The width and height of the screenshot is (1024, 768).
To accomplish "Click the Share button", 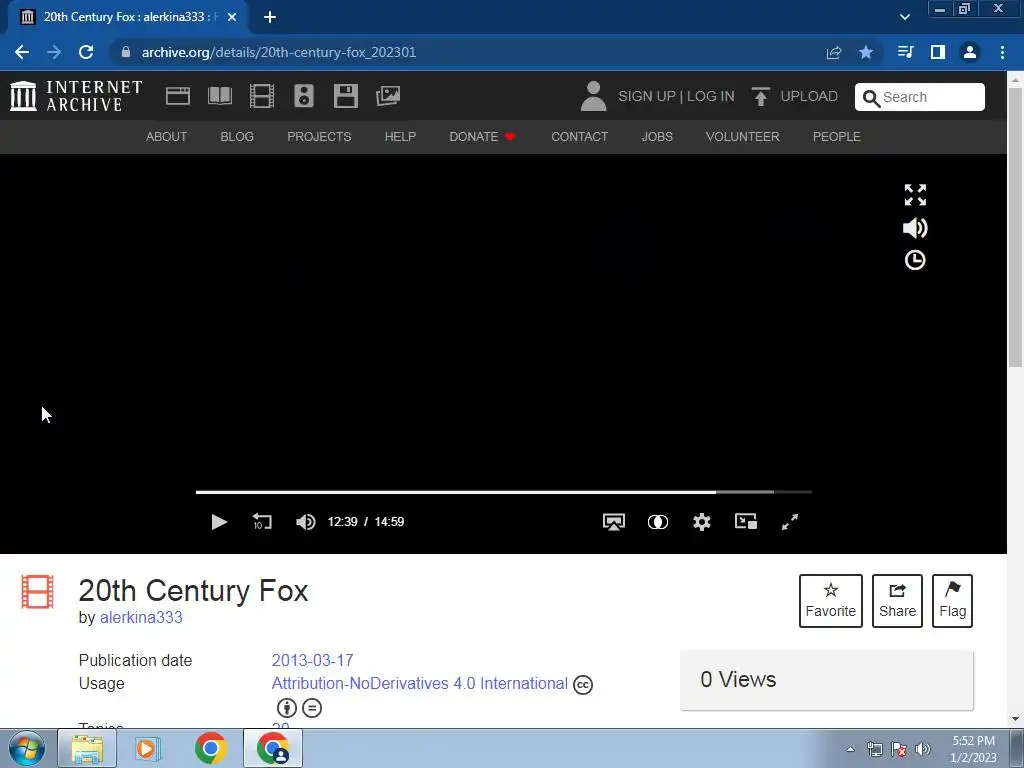I will [897, 601].
